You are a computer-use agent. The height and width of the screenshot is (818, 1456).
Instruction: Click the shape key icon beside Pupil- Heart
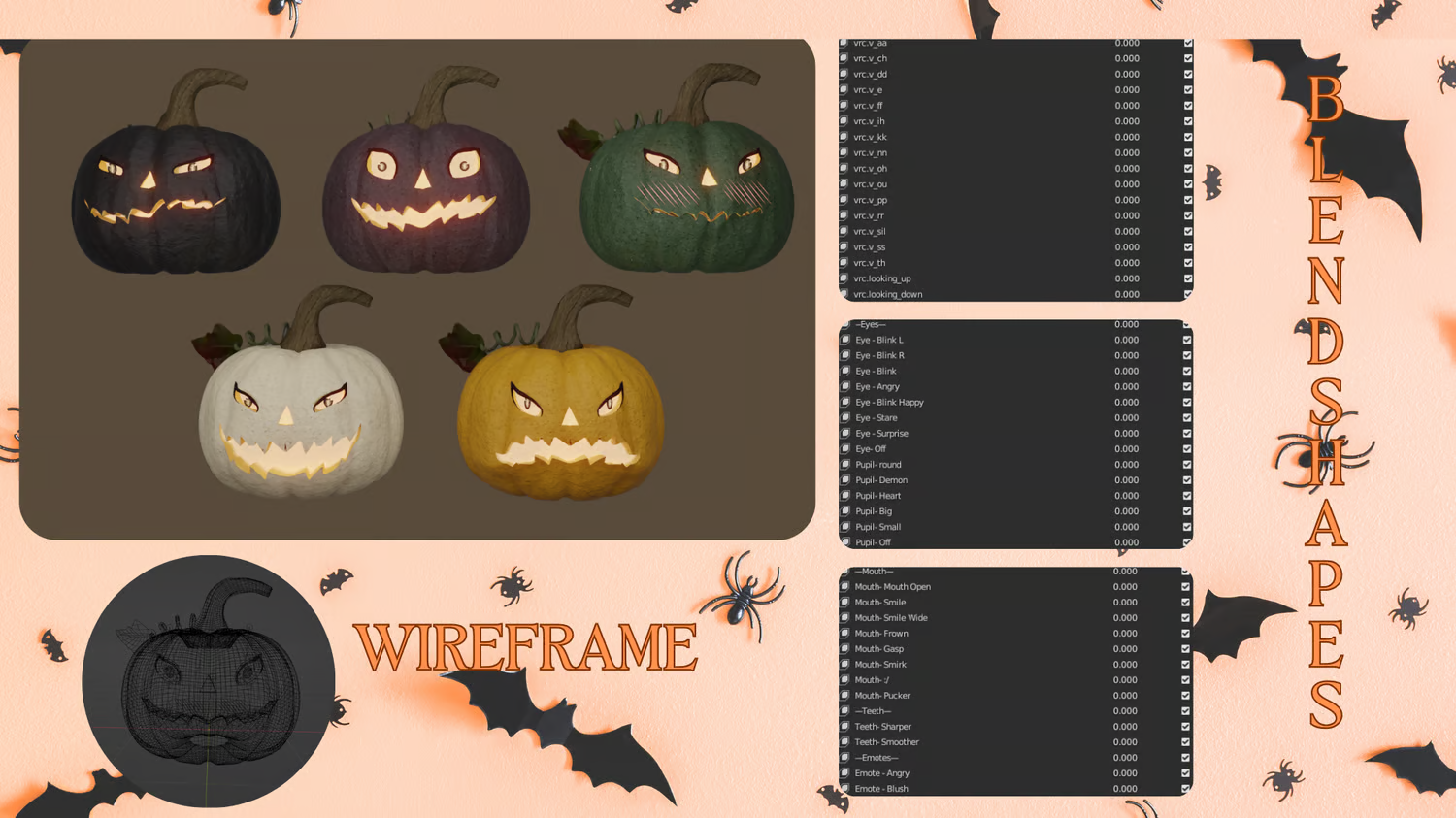point(845,495)
